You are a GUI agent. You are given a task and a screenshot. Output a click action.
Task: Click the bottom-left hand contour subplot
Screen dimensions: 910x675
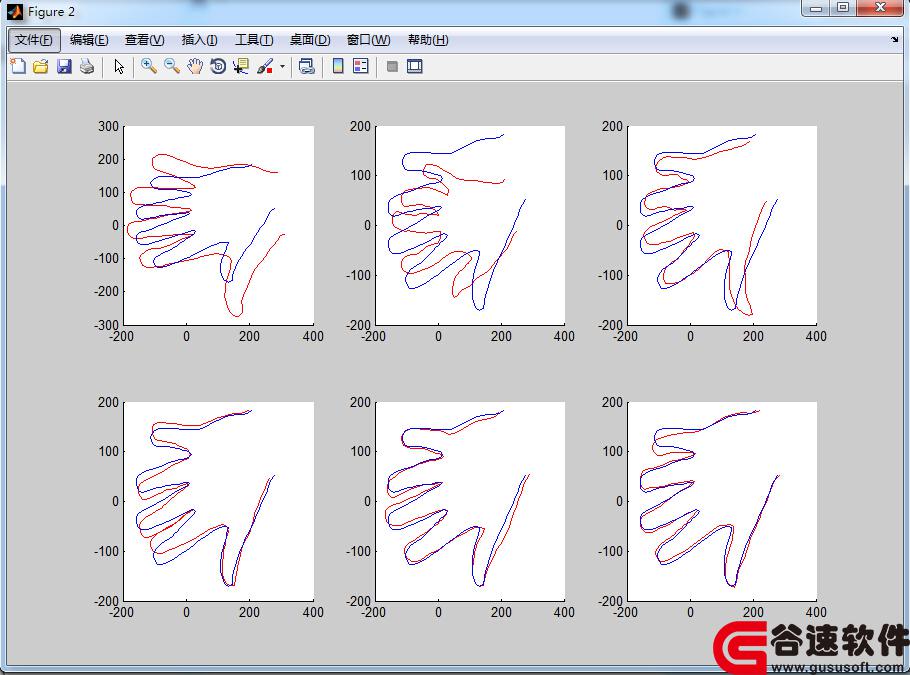pyautogui.click(x=219, y=501)
